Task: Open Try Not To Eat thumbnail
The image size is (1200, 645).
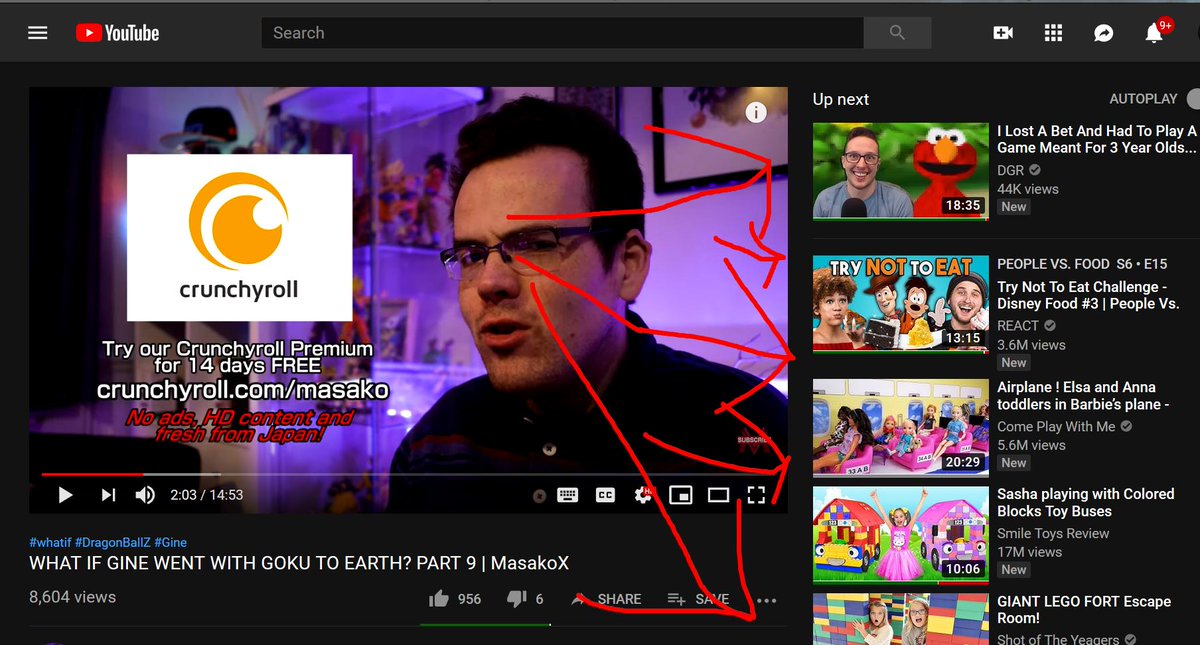Action: point(900,304)
